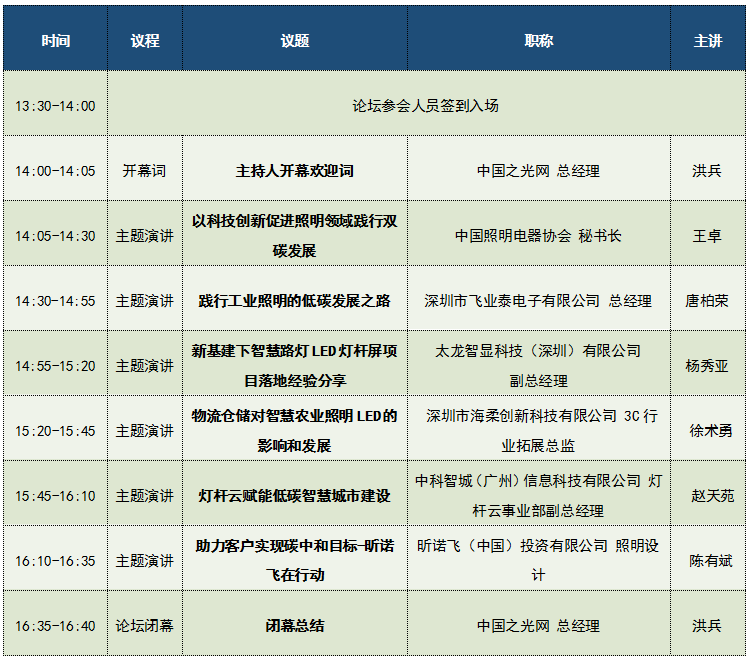This screenshot has width=751, height=660.
Task: Click the topic 助力客户实现碳中和目标-昕诺飞在行动
Action: pyautogui.click(x=295, y=561)
